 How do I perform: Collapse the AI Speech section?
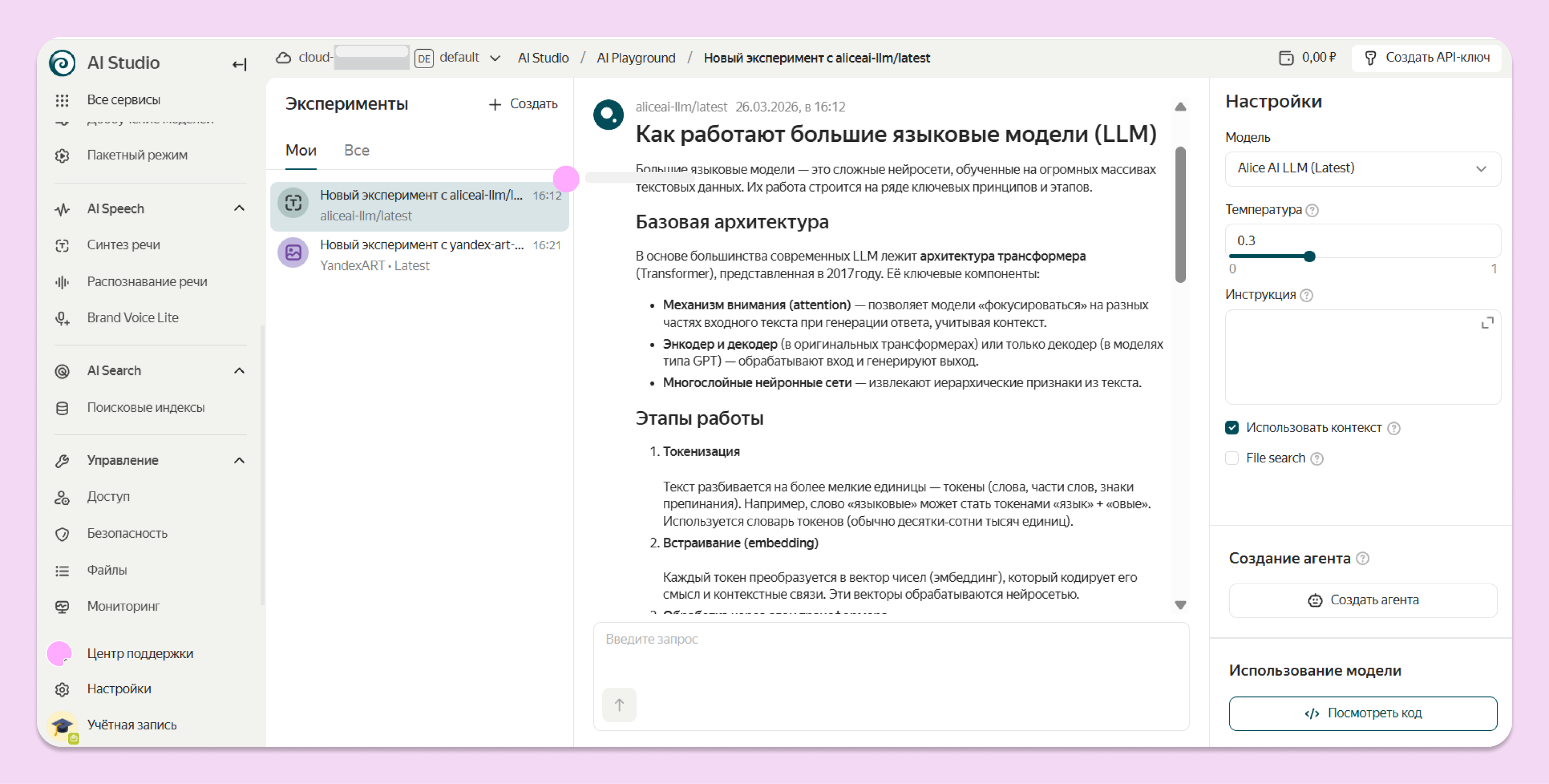[239, 208]
